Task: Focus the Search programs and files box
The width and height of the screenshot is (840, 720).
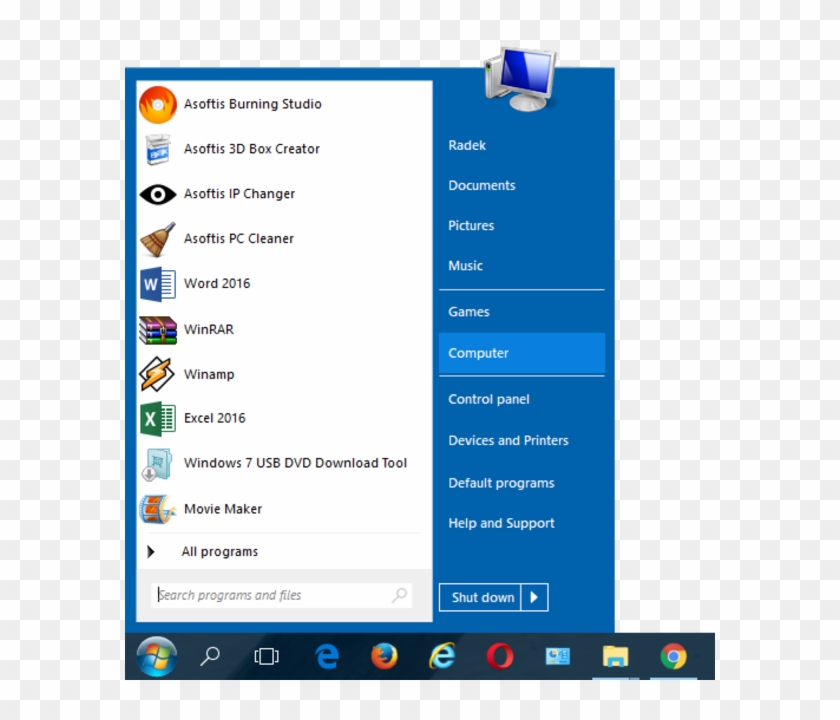Action: [282, 595]
